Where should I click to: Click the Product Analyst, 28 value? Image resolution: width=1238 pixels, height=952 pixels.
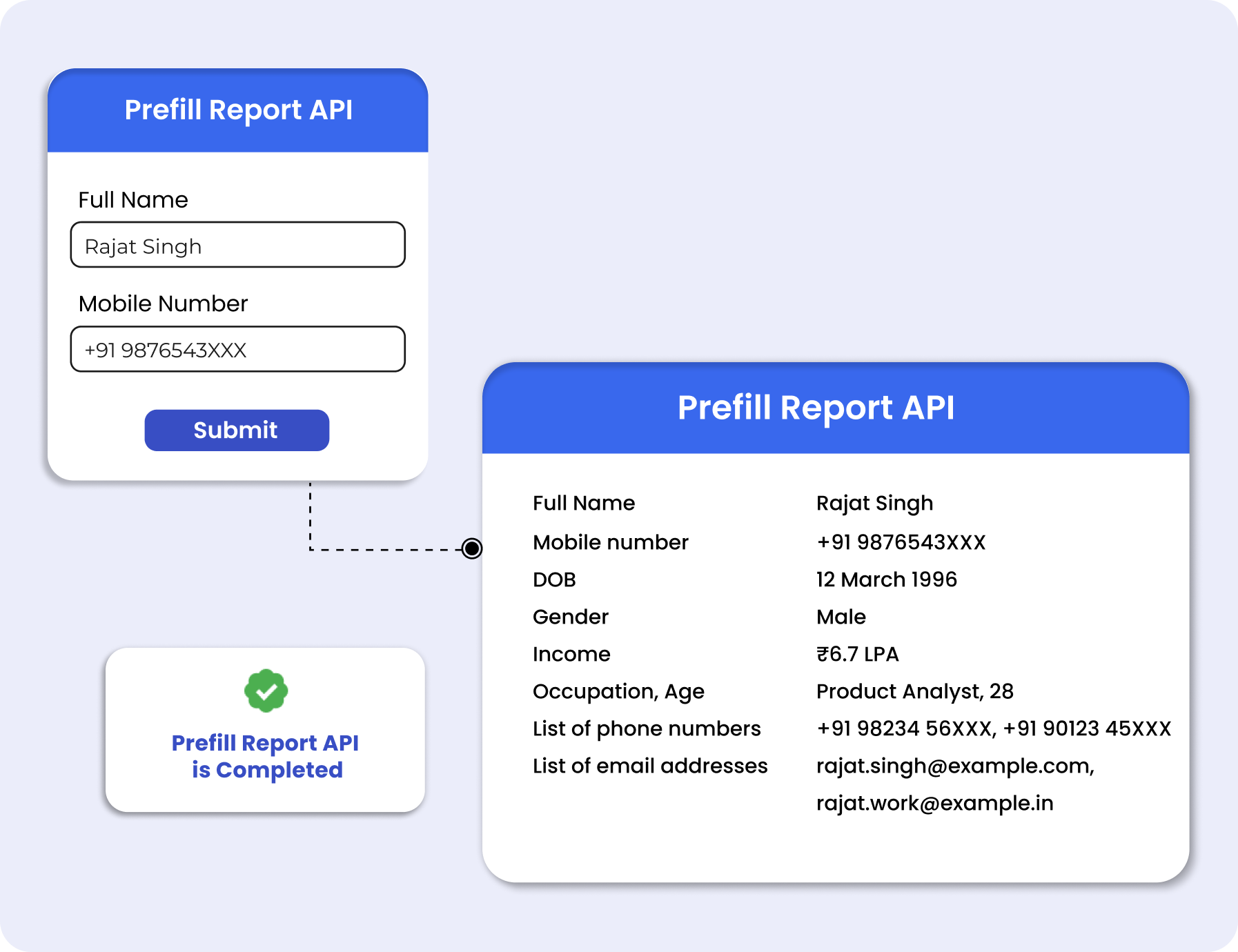914,691
